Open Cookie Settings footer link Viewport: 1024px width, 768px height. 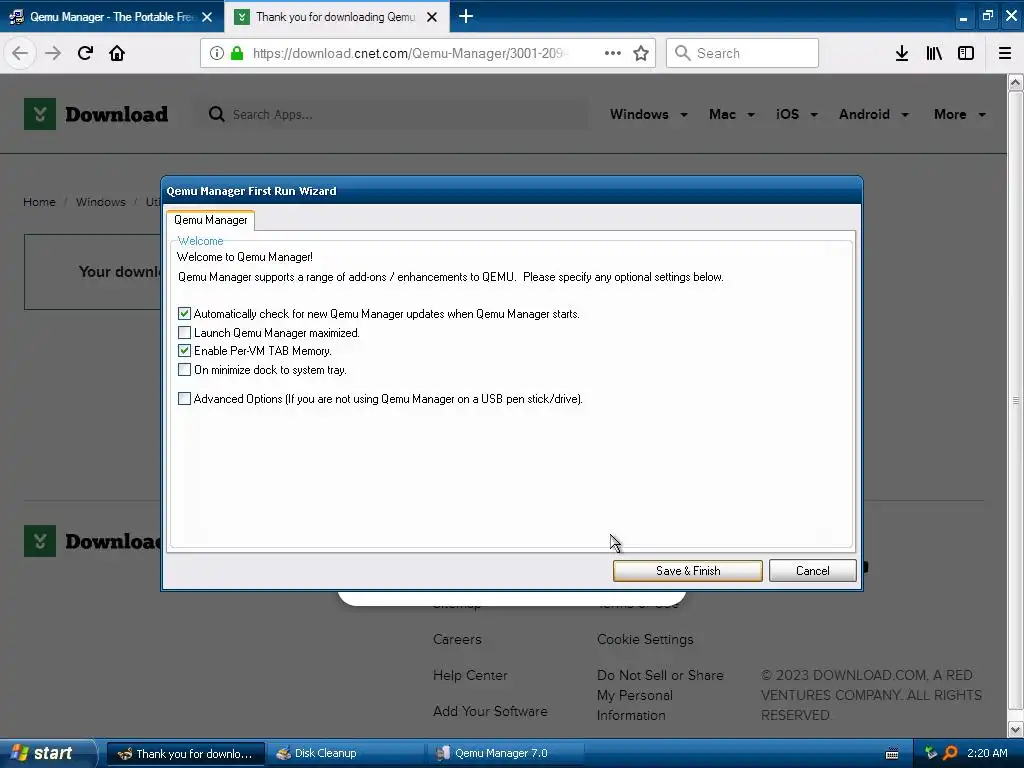click(x=645, y=639)
